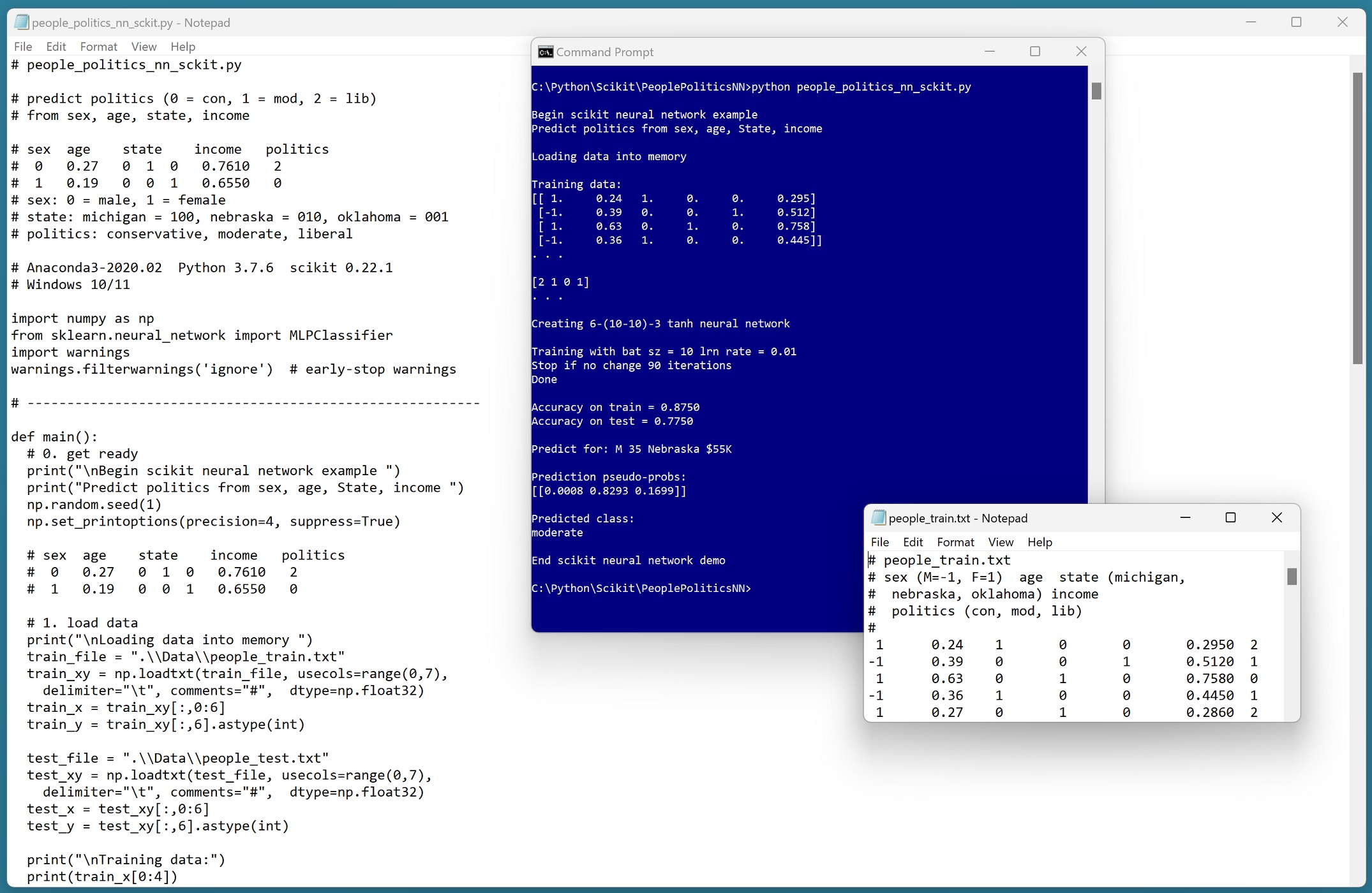This screenshot has width=1372, height=893.
Task: Close the people_train.txt Notepad window
Action: (x=1276, y=517)
